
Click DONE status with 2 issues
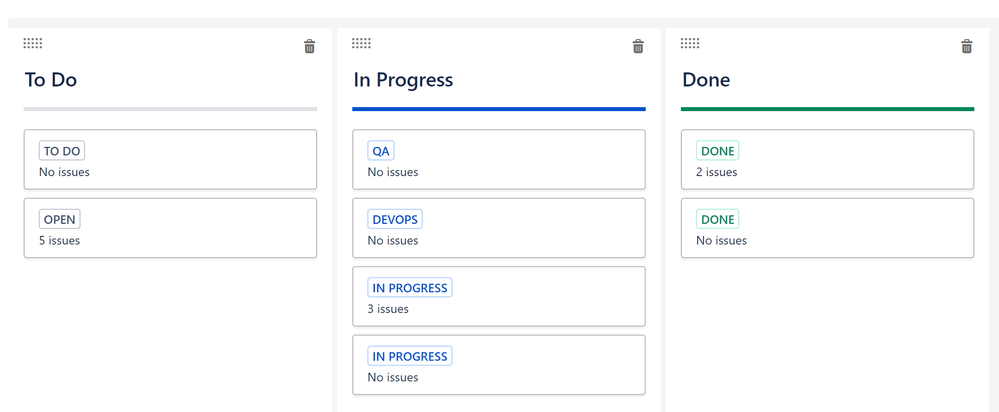[x=828, y=159]
